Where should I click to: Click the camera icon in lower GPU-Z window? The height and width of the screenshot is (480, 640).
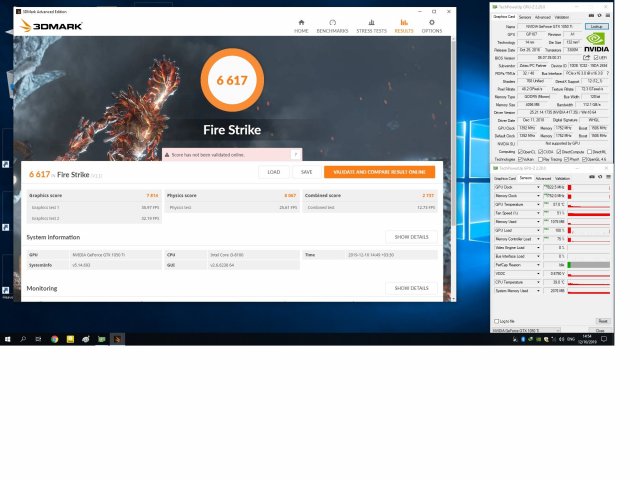(592, 177)
